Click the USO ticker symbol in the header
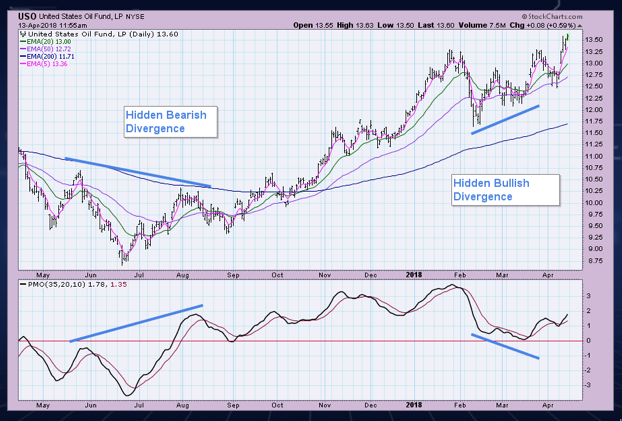Image resolution: width=622 pixels, height=421 pixels. (x=28, y=17)
